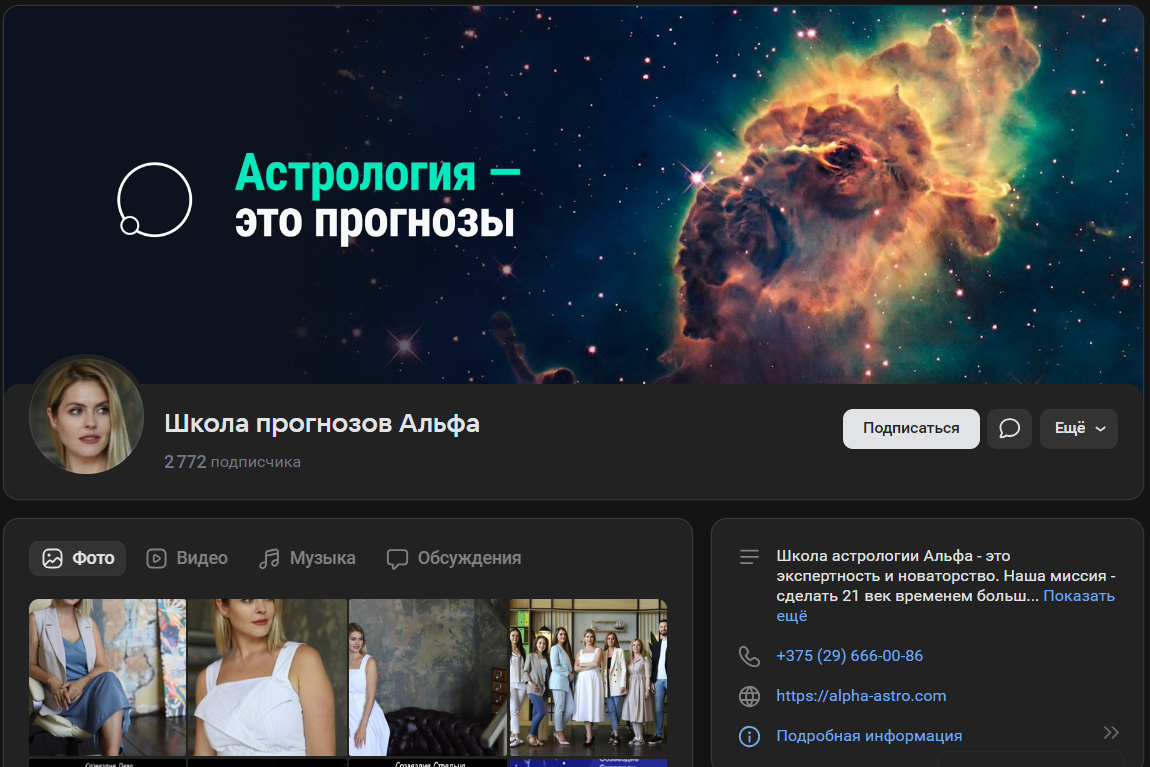Click the globe website icon

pyautogui.click(x=749, y=696)
